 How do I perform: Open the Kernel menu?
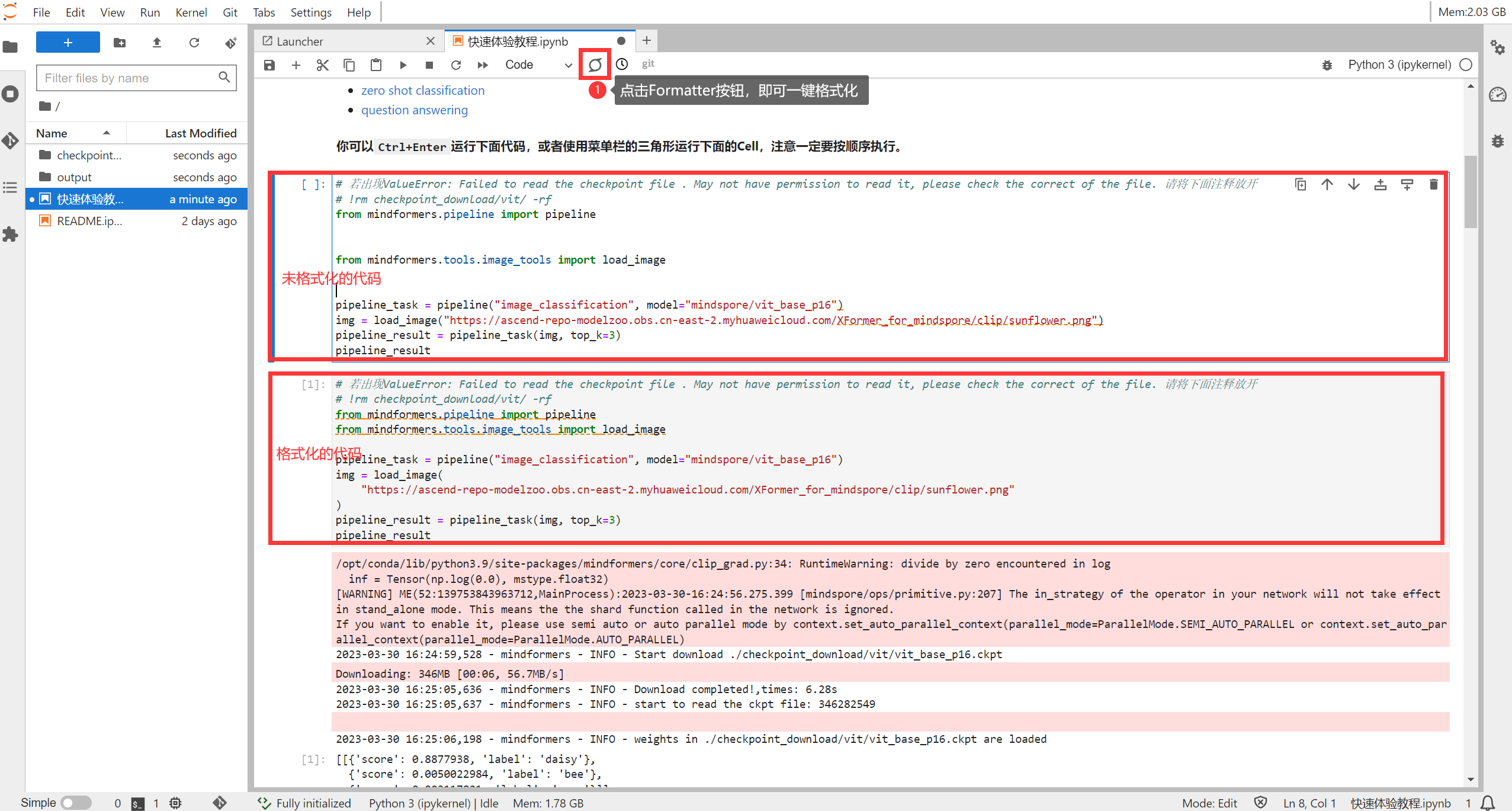tap(191, 12)
